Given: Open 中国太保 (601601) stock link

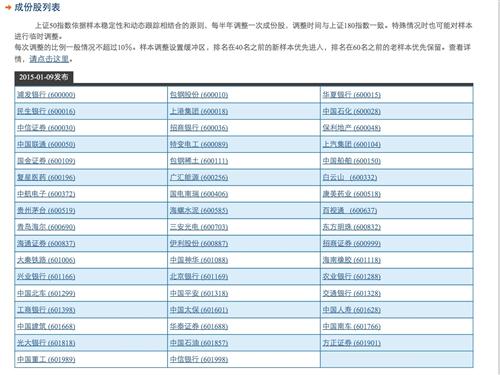Looking at the screenshot, I should [199, 310].
